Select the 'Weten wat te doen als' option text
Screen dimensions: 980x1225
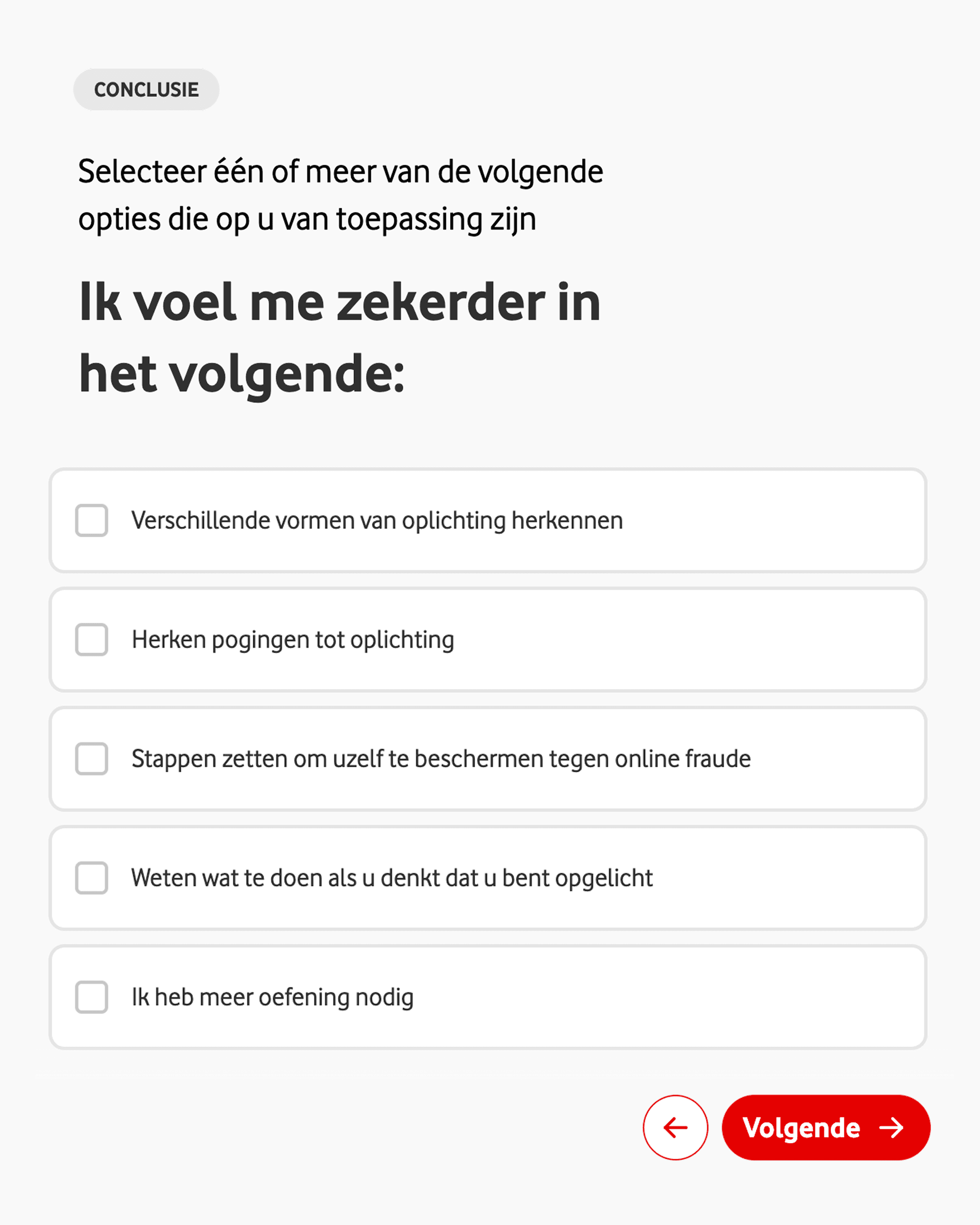pos(244,878)
